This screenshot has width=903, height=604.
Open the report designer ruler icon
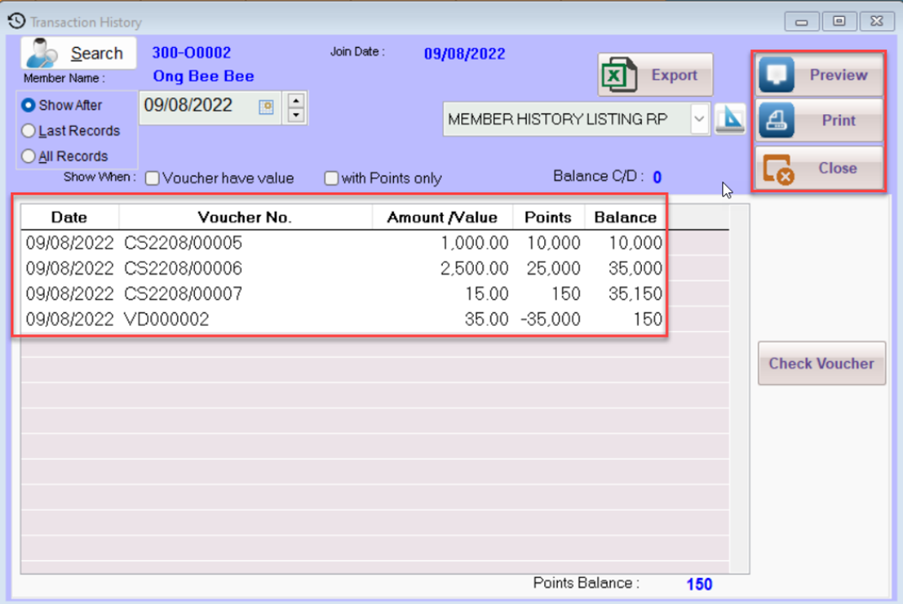click(x=731, y=119)
